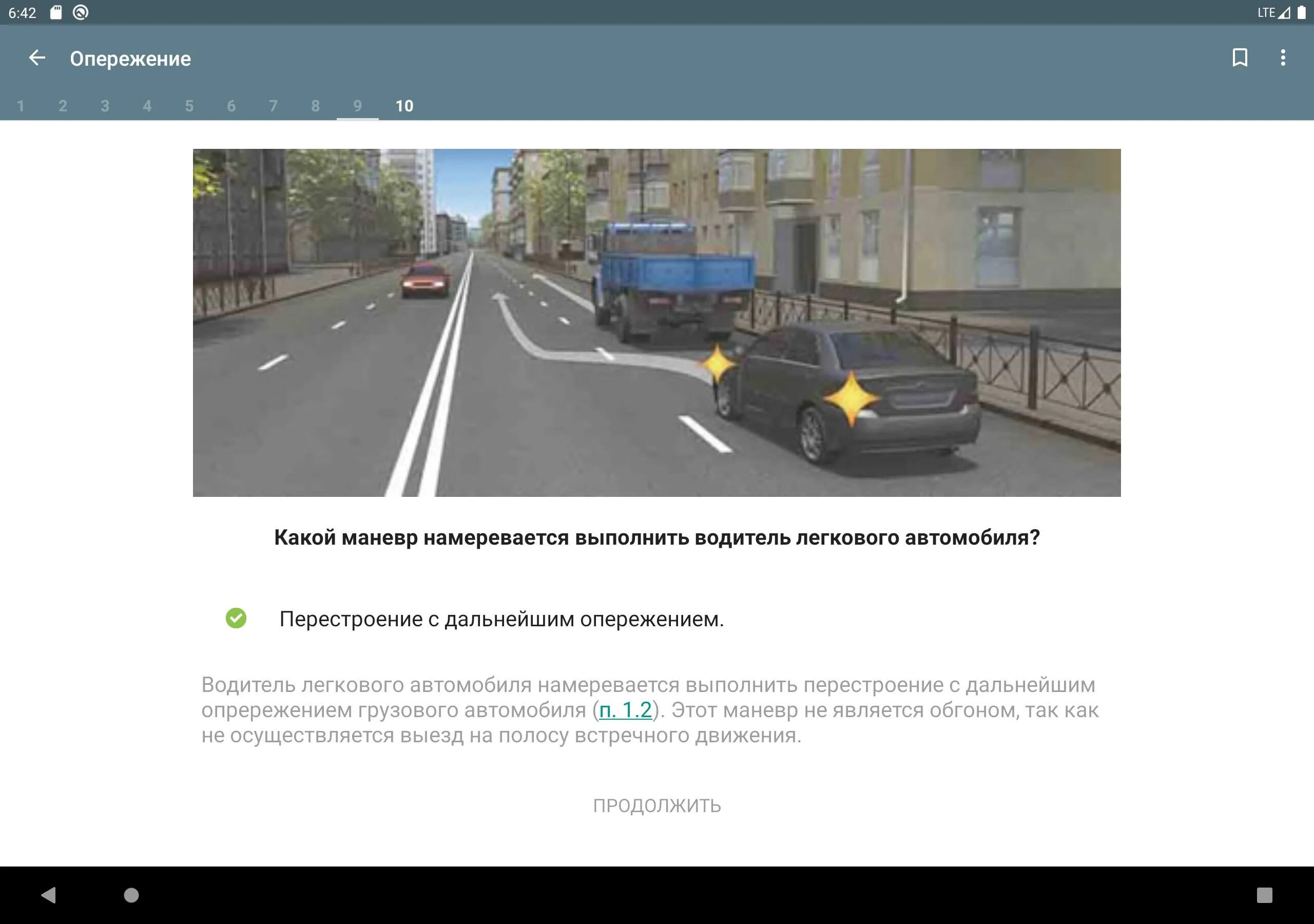Select the green checked answer mark
The image size is (1314, 924).
(x=236, y=618)
